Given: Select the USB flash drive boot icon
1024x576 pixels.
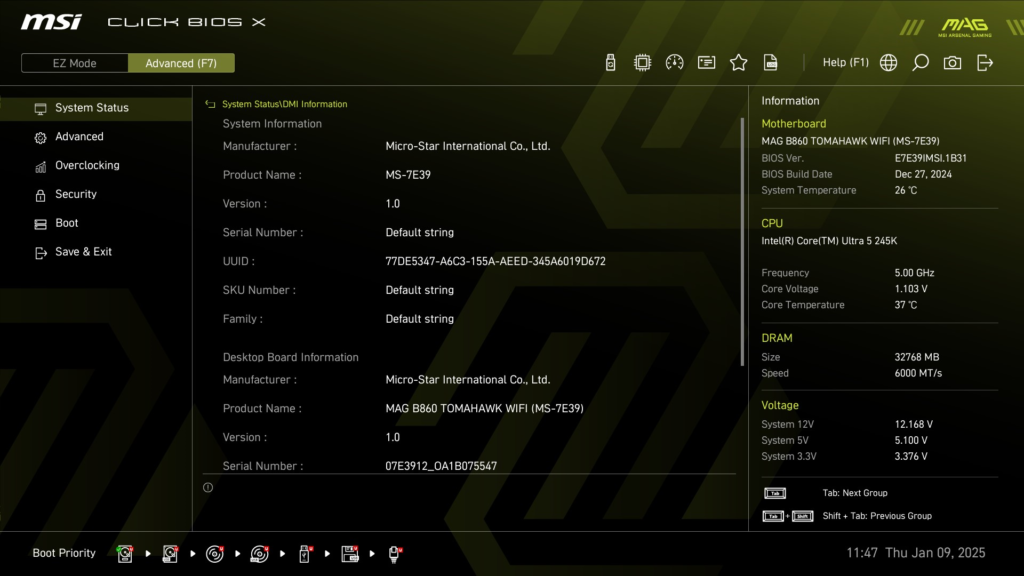Looking at the screenshot, I should click(304, 553).
